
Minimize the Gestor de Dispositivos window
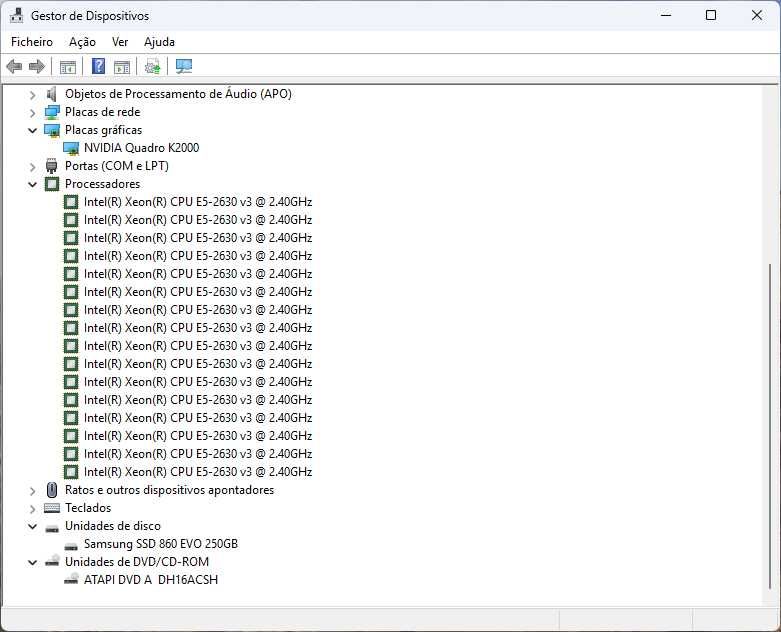point(666,15)
